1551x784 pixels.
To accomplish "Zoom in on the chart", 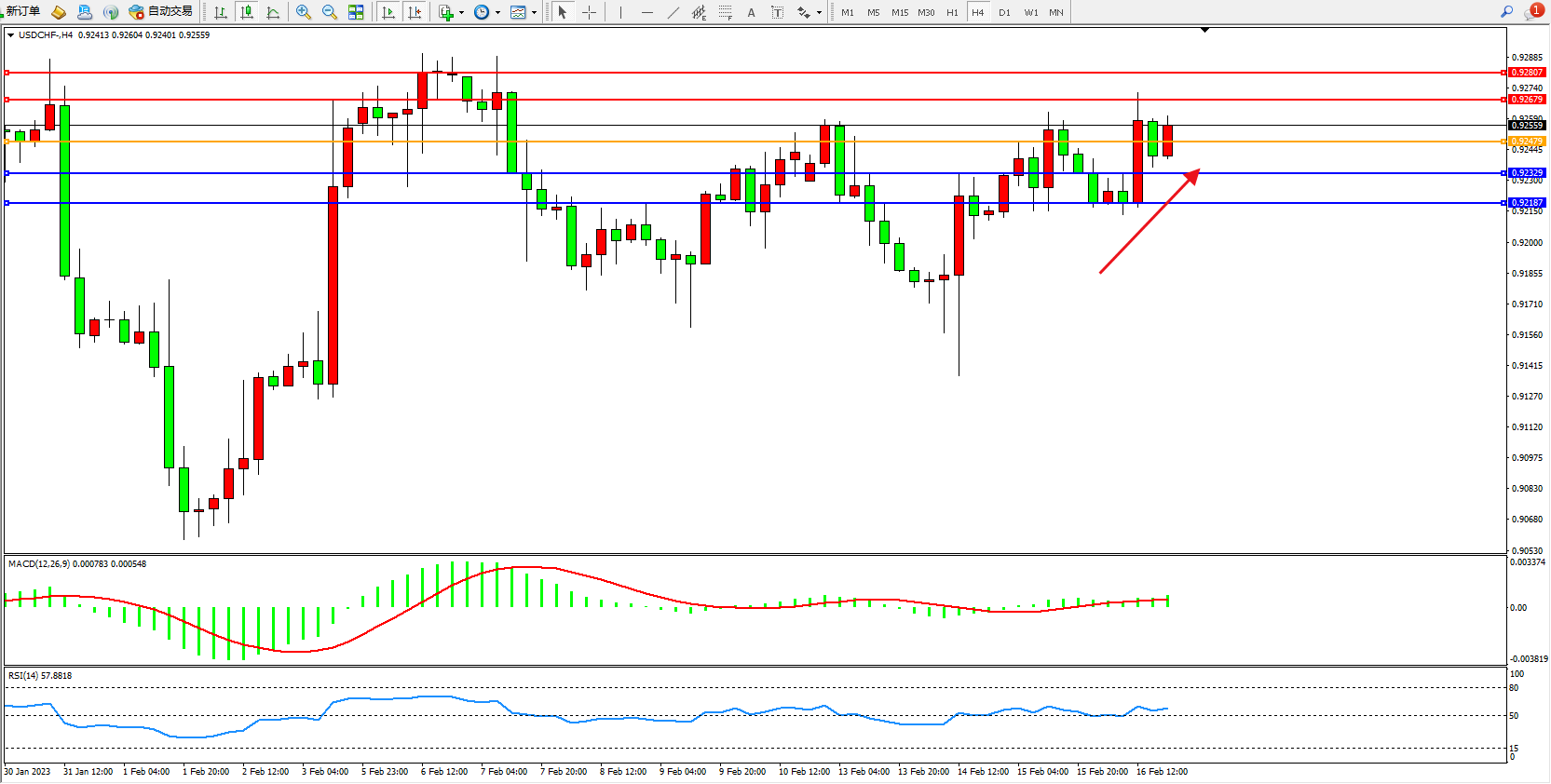I will point(304,12).
